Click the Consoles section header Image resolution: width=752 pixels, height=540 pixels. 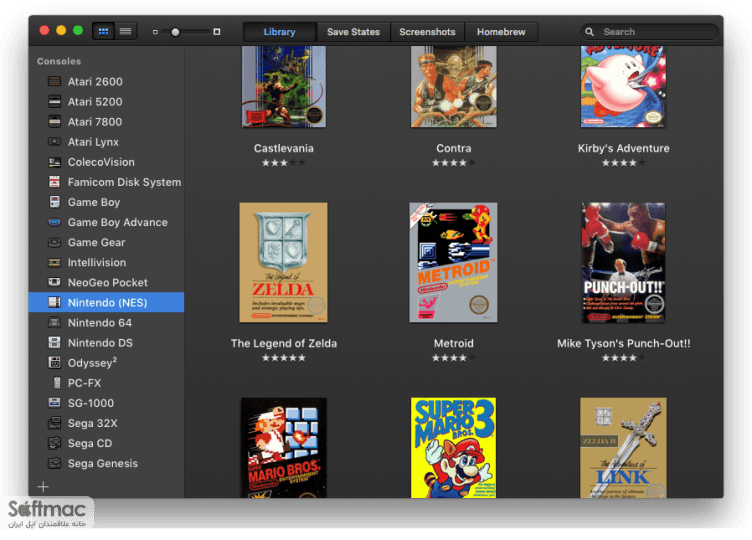click(59, 61)
